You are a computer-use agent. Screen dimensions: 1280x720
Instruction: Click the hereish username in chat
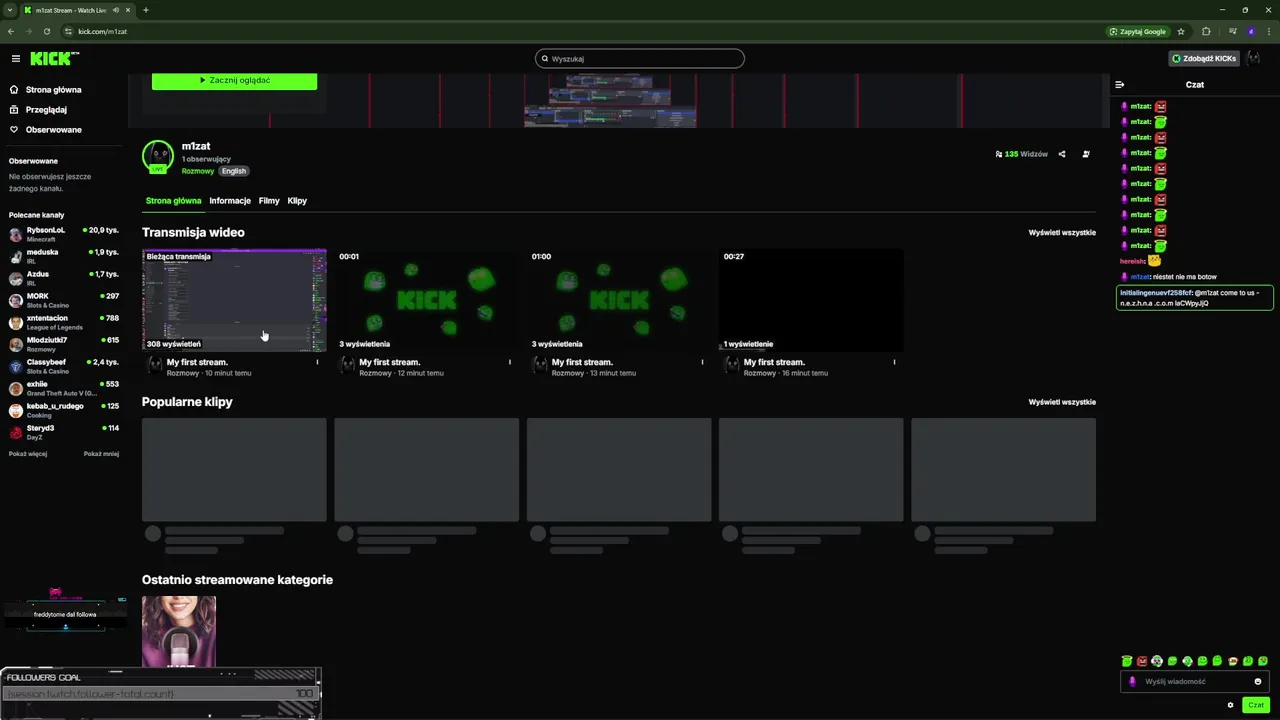1132,261
